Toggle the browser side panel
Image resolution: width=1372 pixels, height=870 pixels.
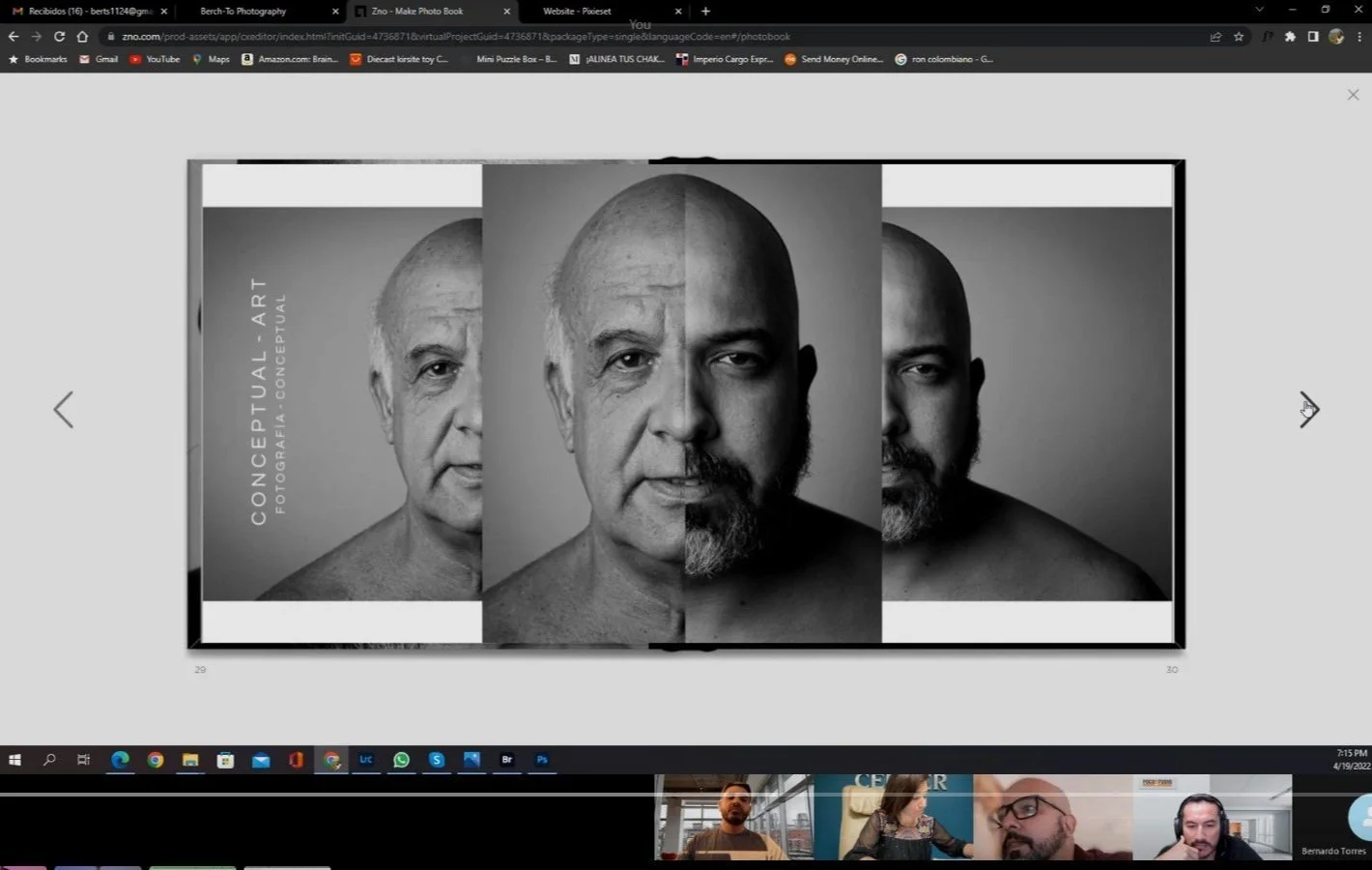click(1313, 37)
